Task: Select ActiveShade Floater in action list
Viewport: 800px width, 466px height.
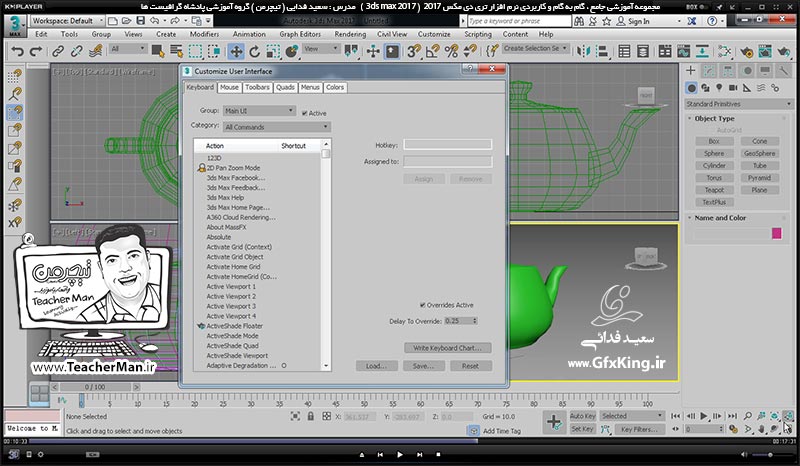Action: pos(234,326)
